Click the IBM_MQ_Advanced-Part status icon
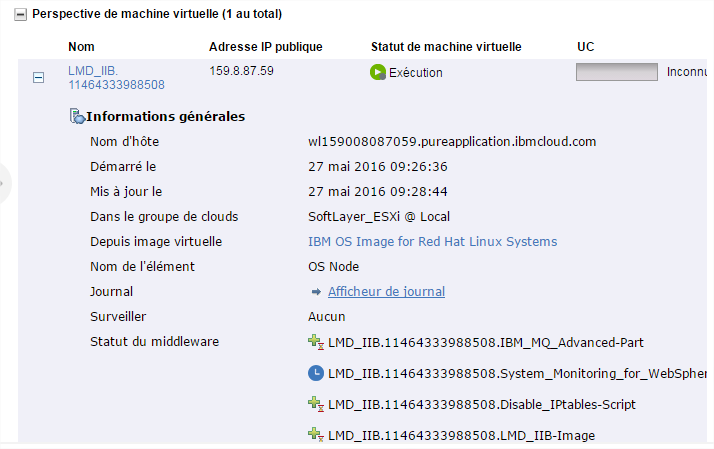This screenshot has height=449, width=714. tap(316, 343)
